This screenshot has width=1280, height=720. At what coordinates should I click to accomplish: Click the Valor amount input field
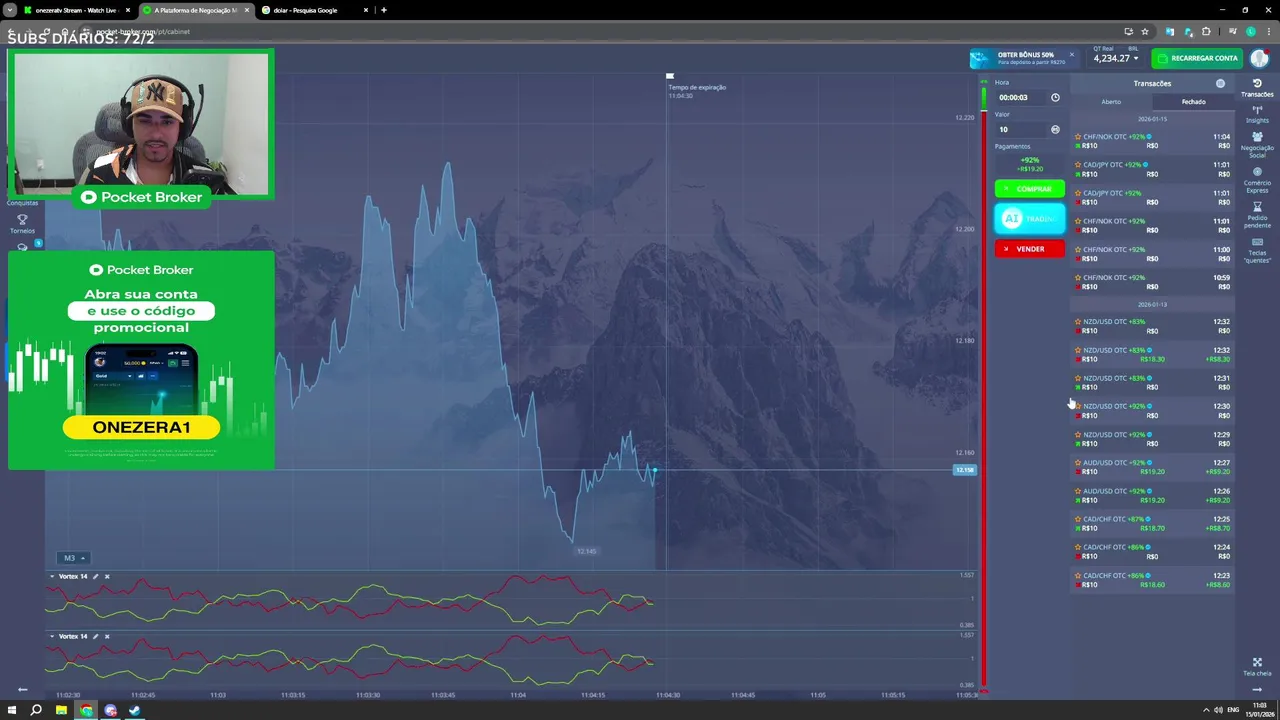[x=1021, y=129]
